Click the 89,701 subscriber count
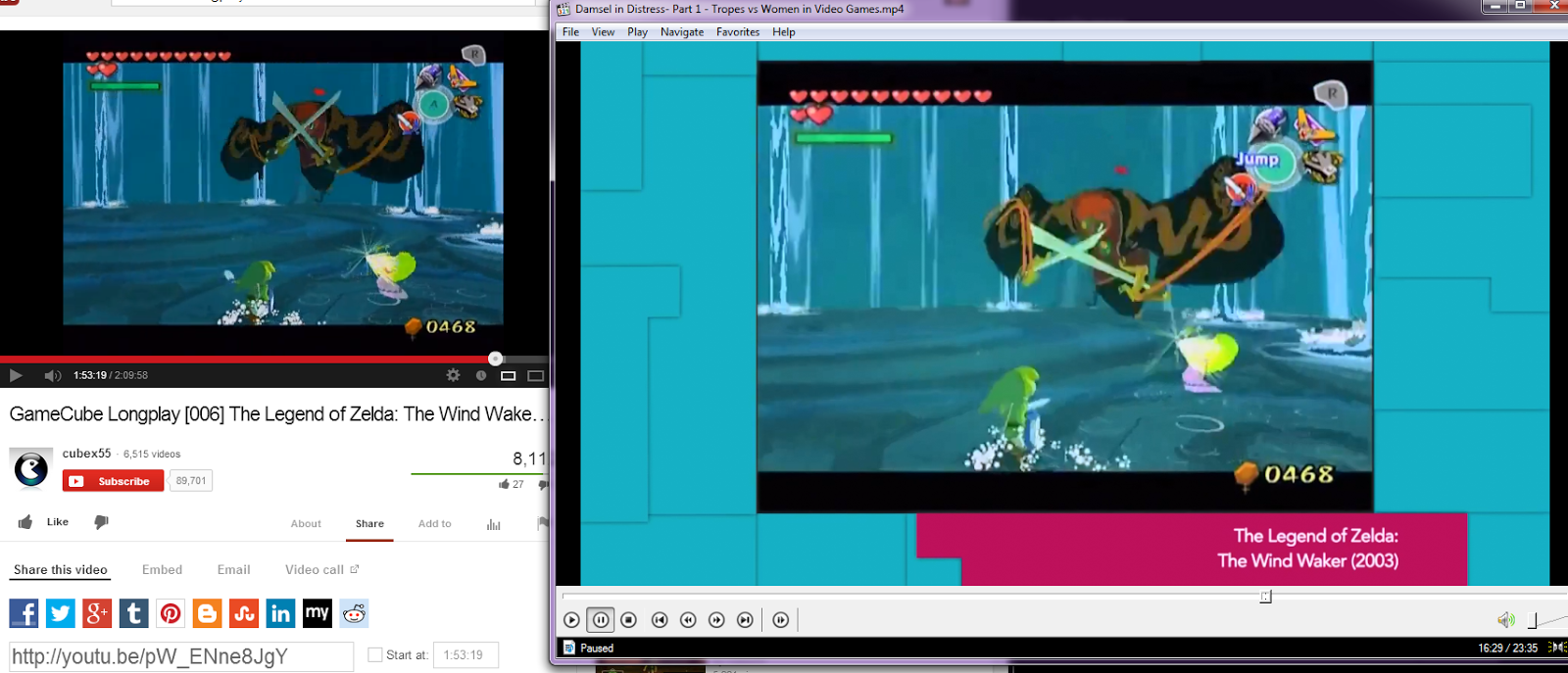Image resolution: width=1568 pixels, height=673 pixels. (191, 481)
